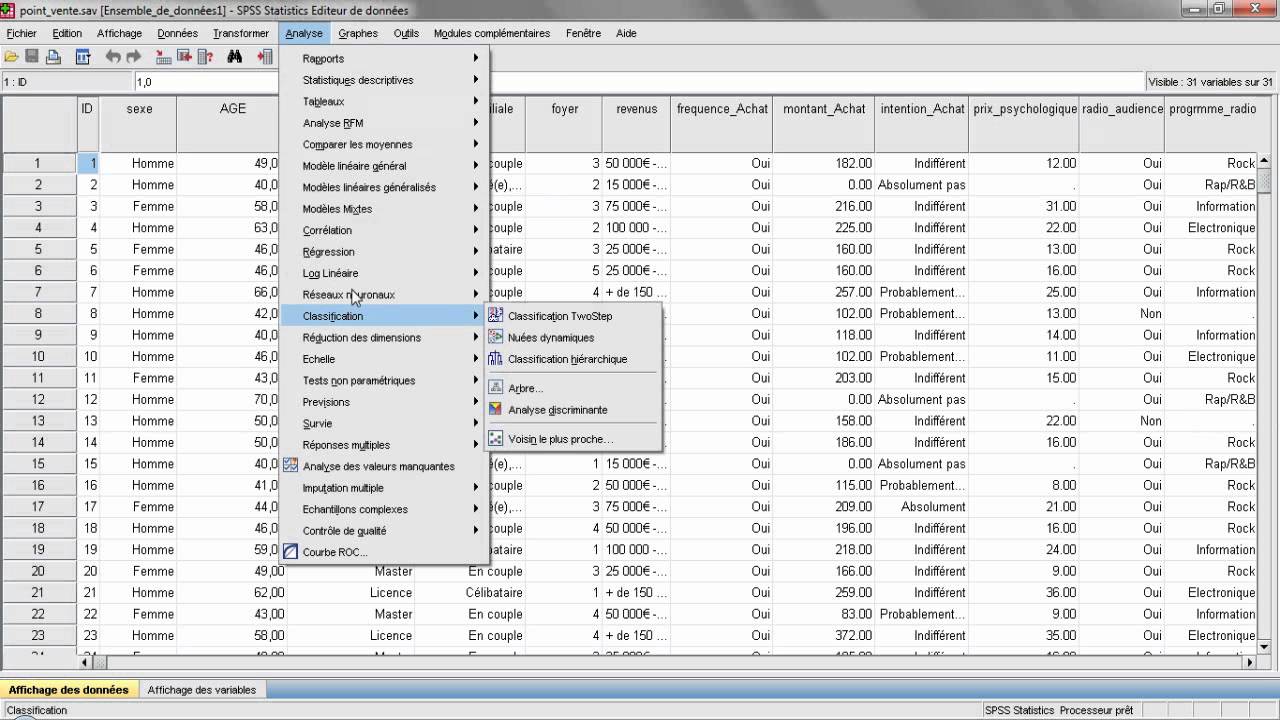This screenshot has height=720, width=1280.
Task: Click the Go to case toolbar icon
Action: [x=164, y=57]
